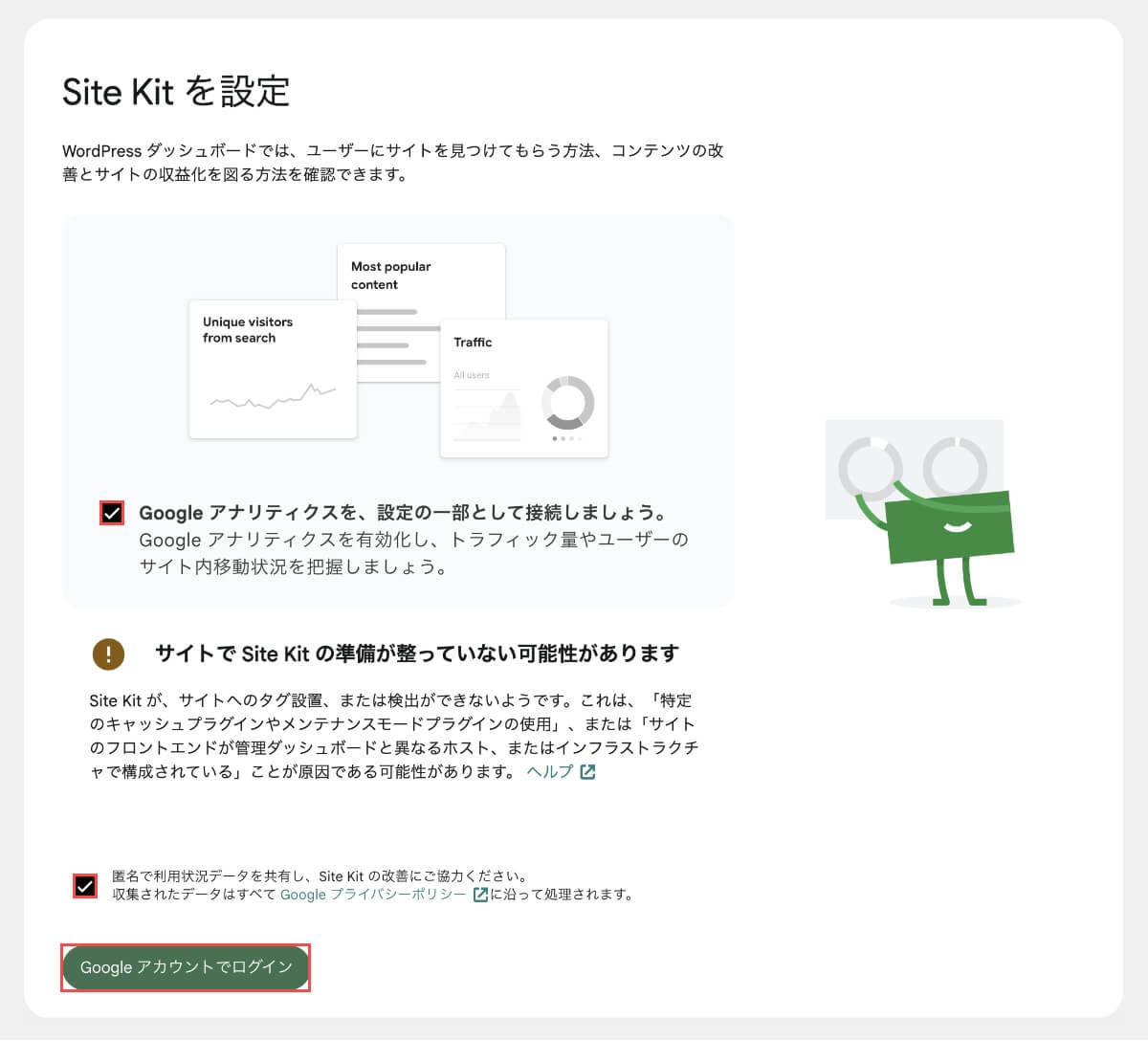Toggle the anonymous usage data sharing checkbox
The image size is (1148, 1041).
tap(85, 886)
